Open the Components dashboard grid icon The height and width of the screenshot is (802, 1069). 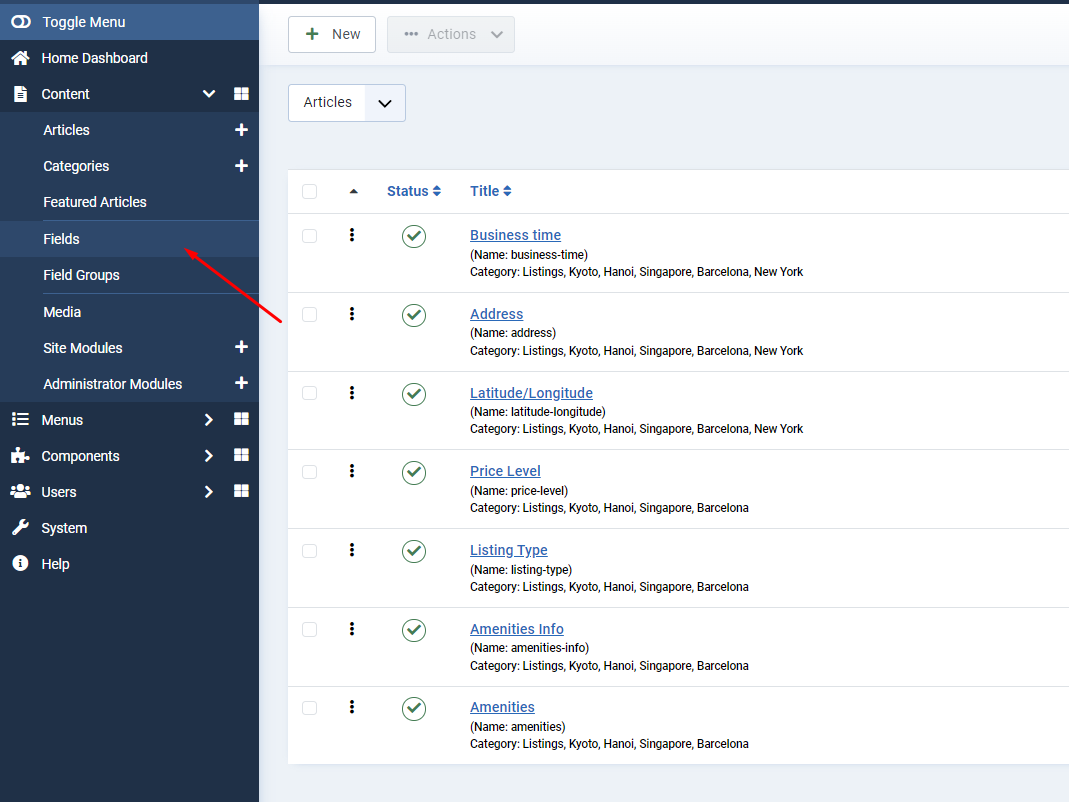coord(241,455)
